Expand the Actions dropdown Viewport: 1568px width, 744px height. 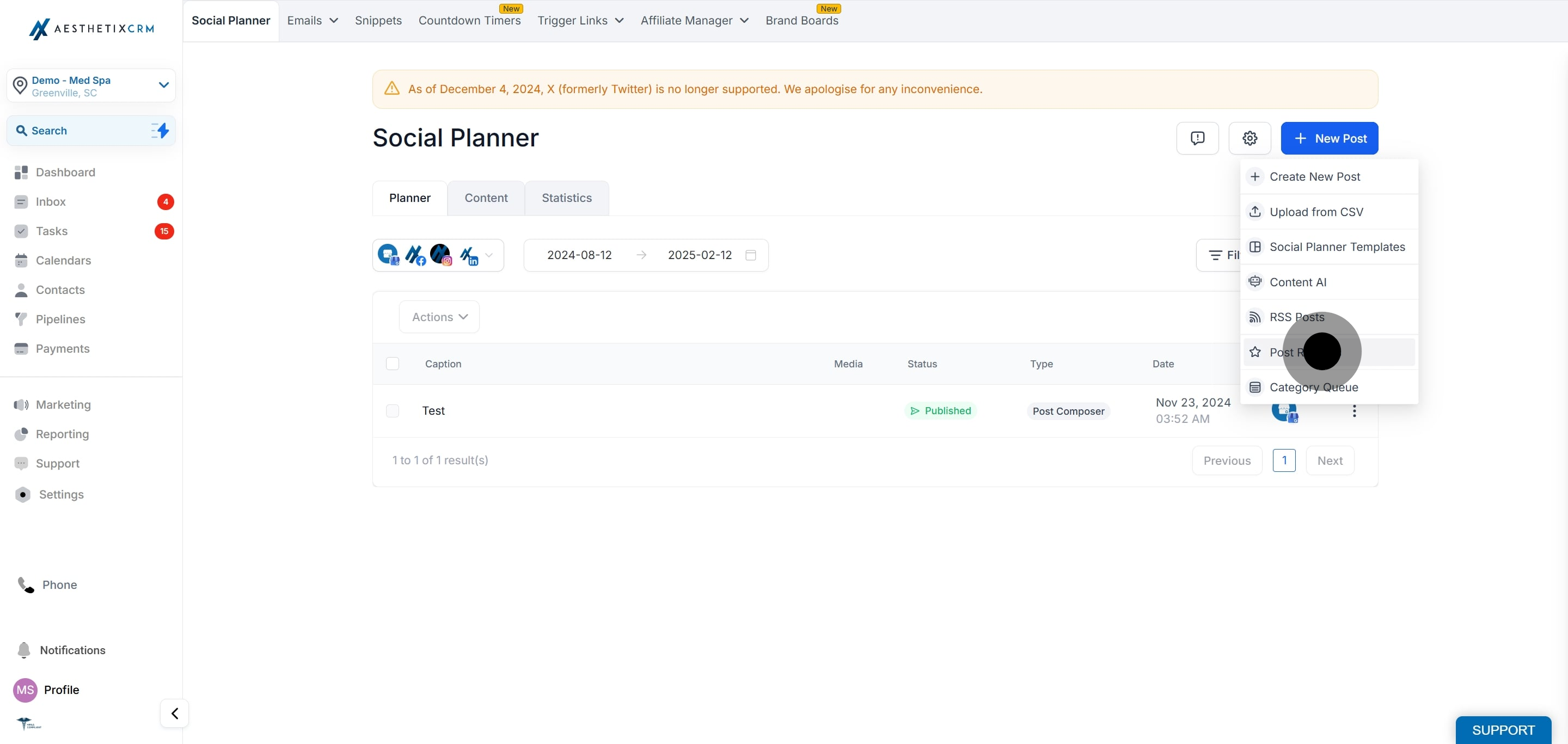tap(439, 316)
